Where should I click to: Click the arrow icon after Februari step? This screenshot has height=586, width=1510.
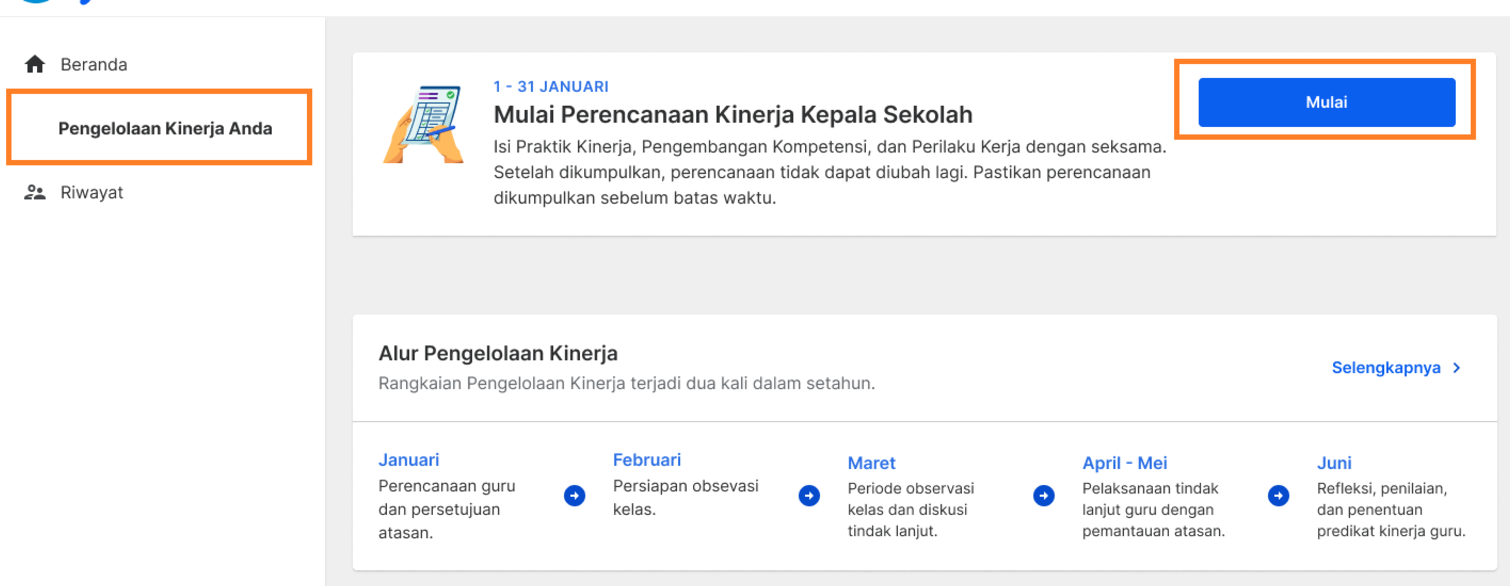[810, 496]
